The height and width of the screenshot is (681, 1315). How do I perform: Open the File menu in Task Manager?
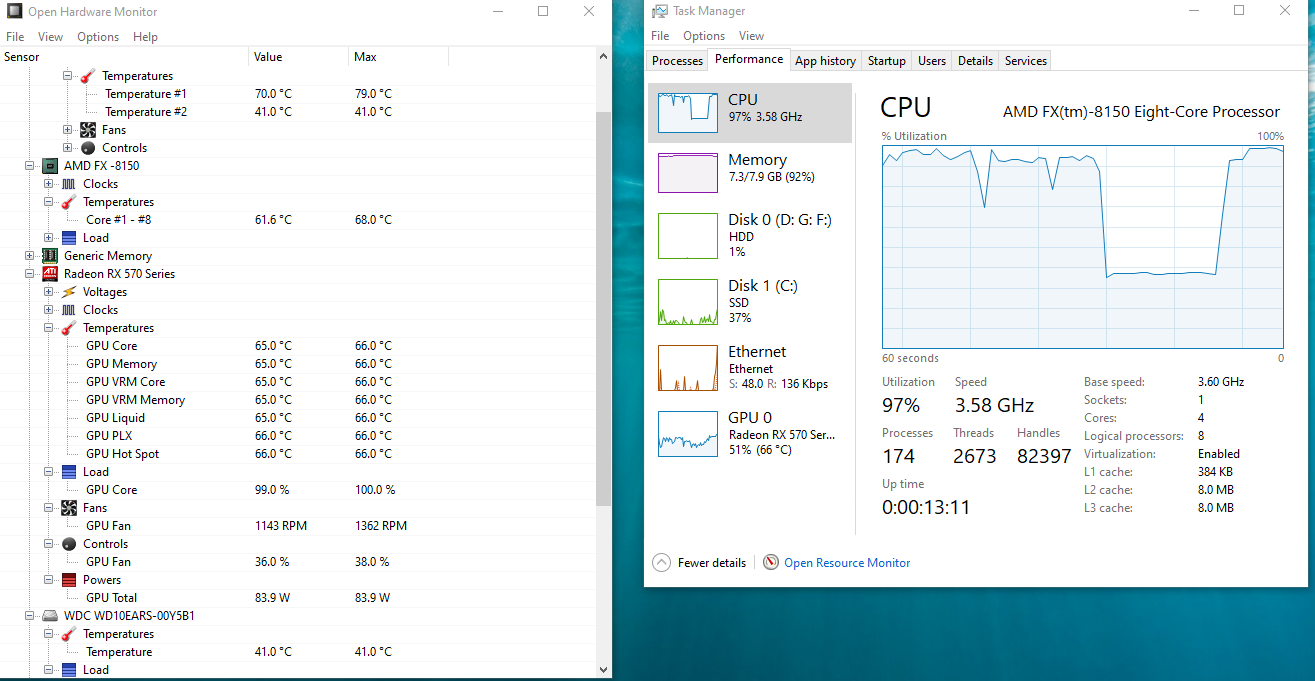click(660, 36)
